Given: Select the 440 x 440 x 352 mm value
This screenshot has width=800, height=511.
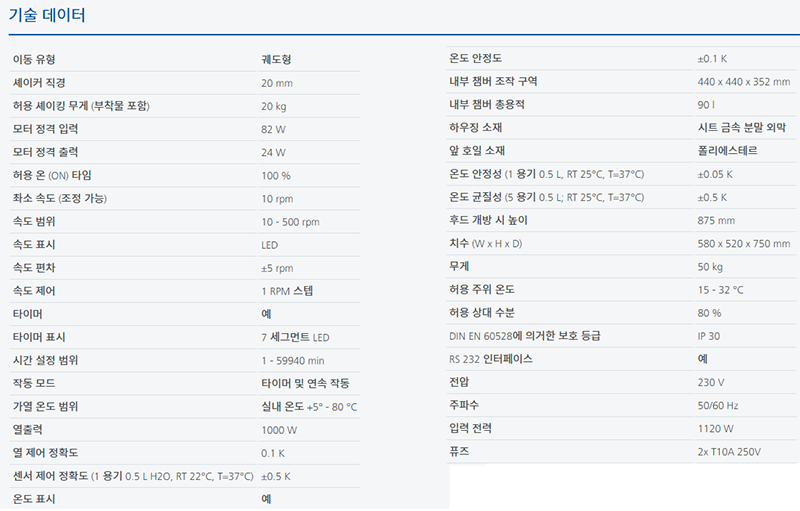Looking at the screenshot, I should 743,82.
